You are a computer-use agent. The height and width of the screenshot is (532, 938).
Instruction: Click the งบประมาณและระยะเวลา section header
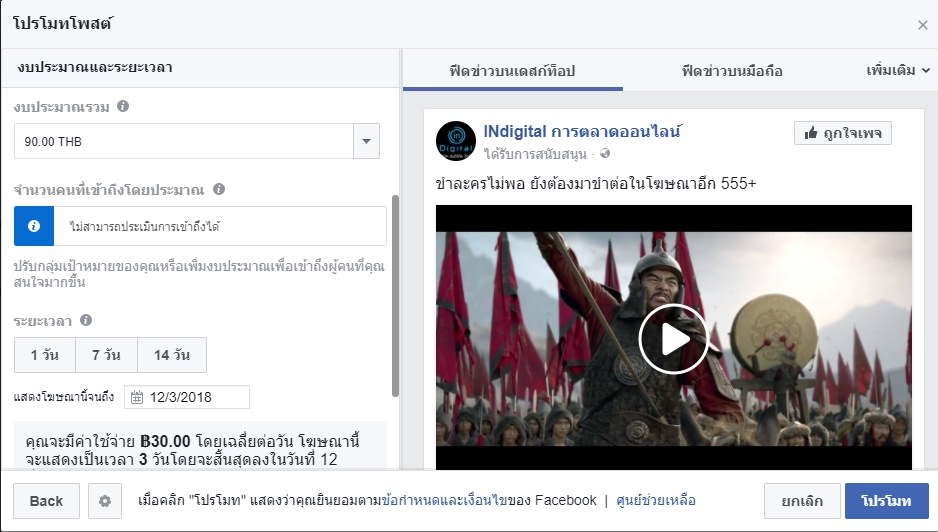pyautogui.click(x=95, y=67)
